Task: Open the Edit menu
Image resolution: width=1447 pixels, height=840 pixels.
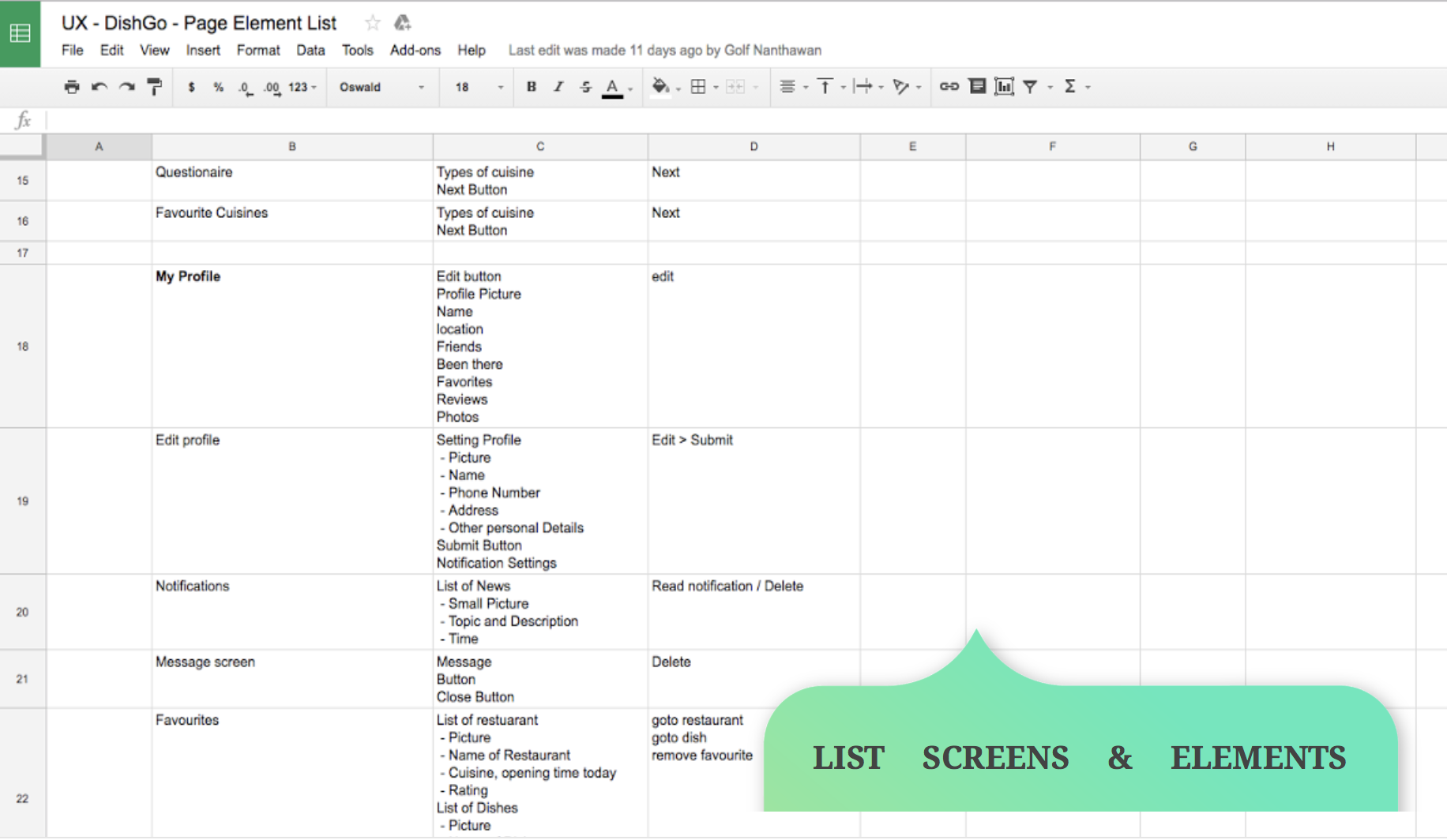Action: click(111, 51)
